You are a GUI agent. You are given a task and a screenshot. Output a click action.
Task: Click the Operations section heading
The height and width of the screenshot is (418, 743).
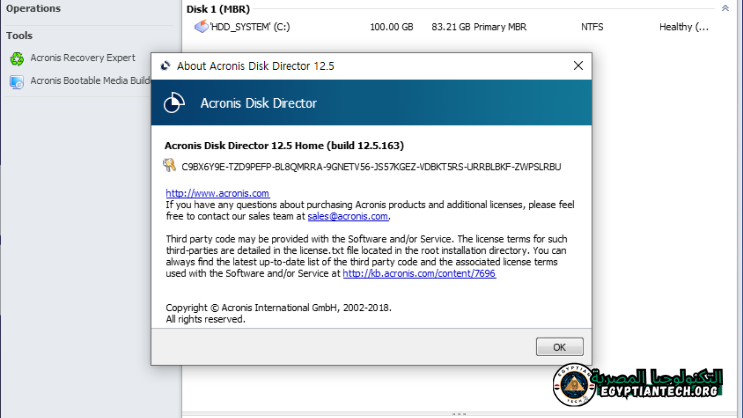point(33,9)
